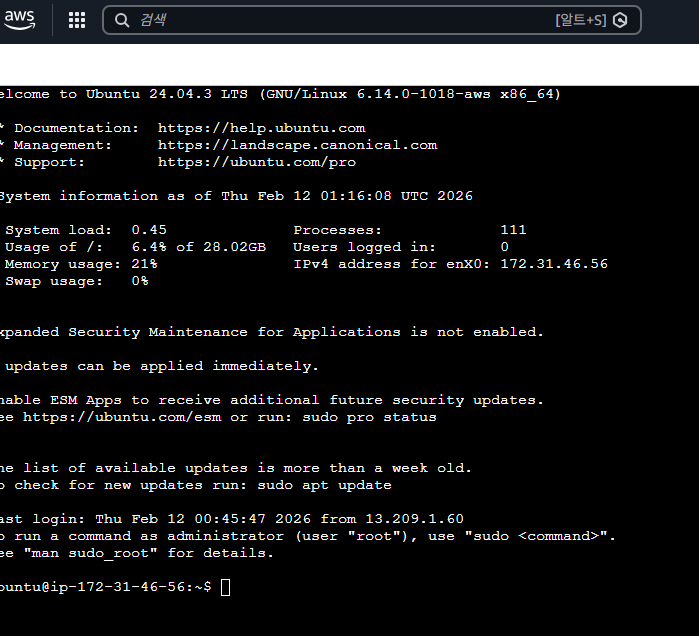Click the "sudo apt update" command text
Screen dimensions: 699x636
(x=325, y=485)
